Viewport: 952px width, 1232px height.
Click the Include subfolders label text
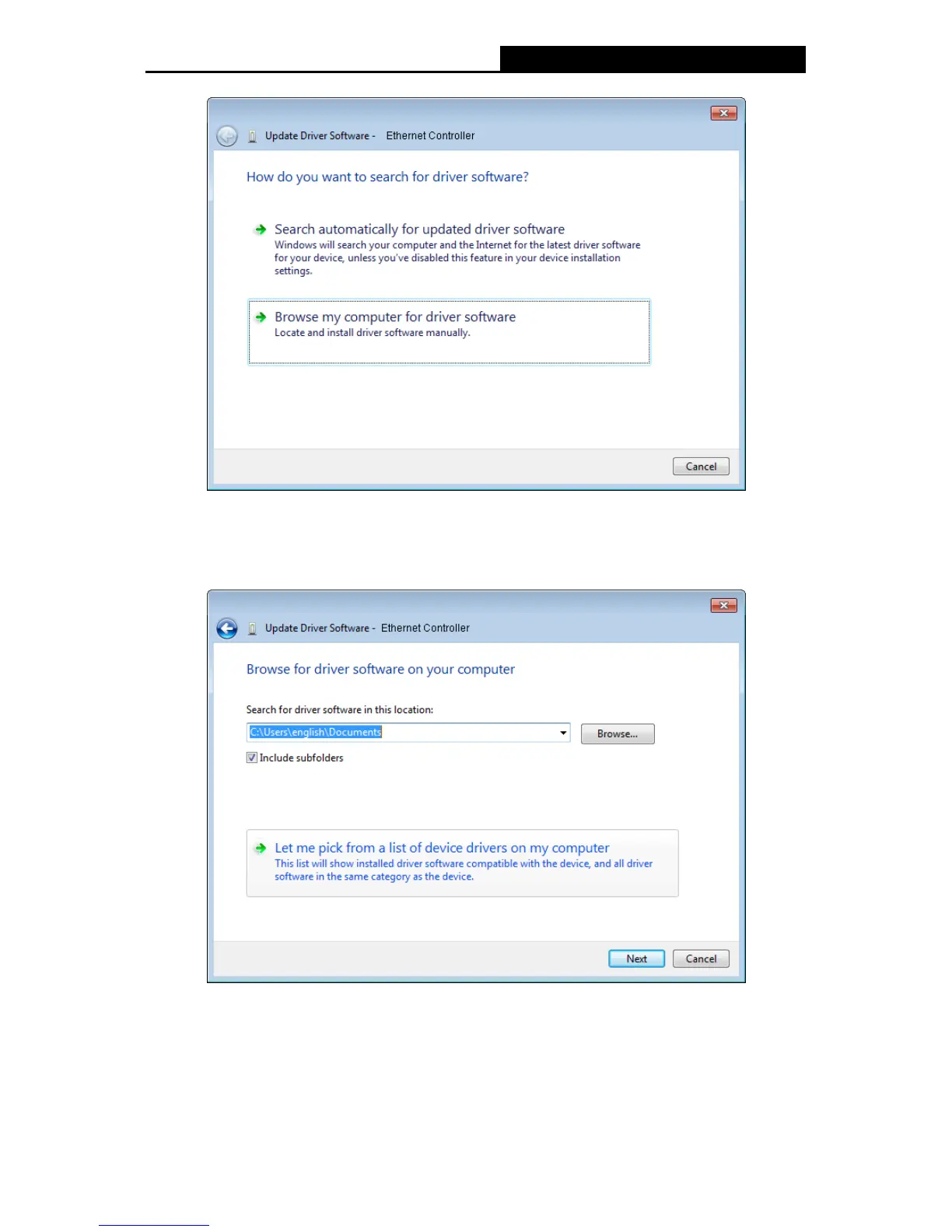tap(301, 758)
